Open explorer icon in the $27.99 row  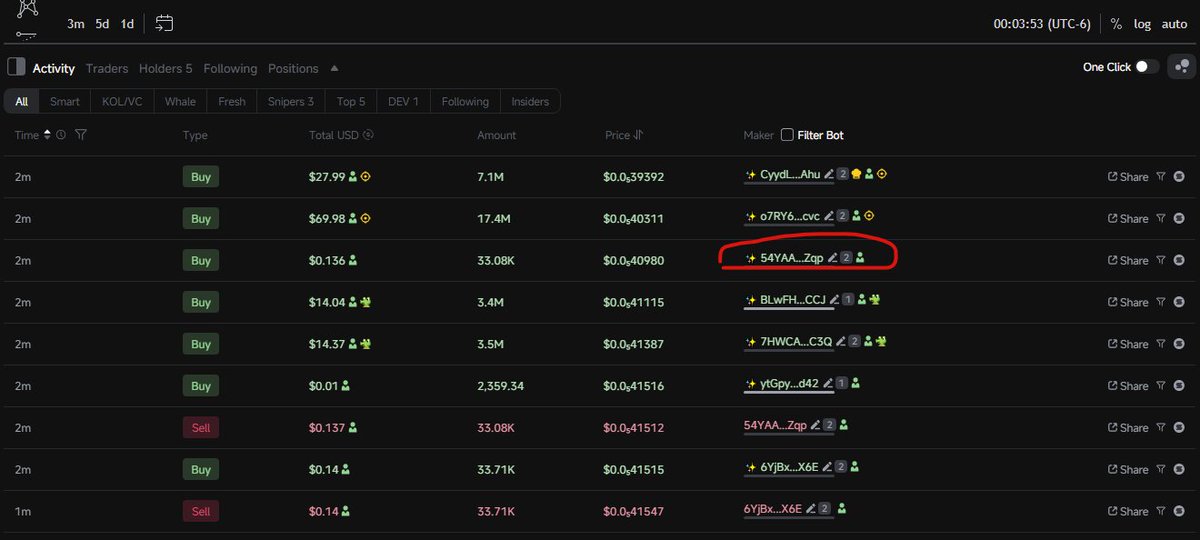tap(1179, 176)
